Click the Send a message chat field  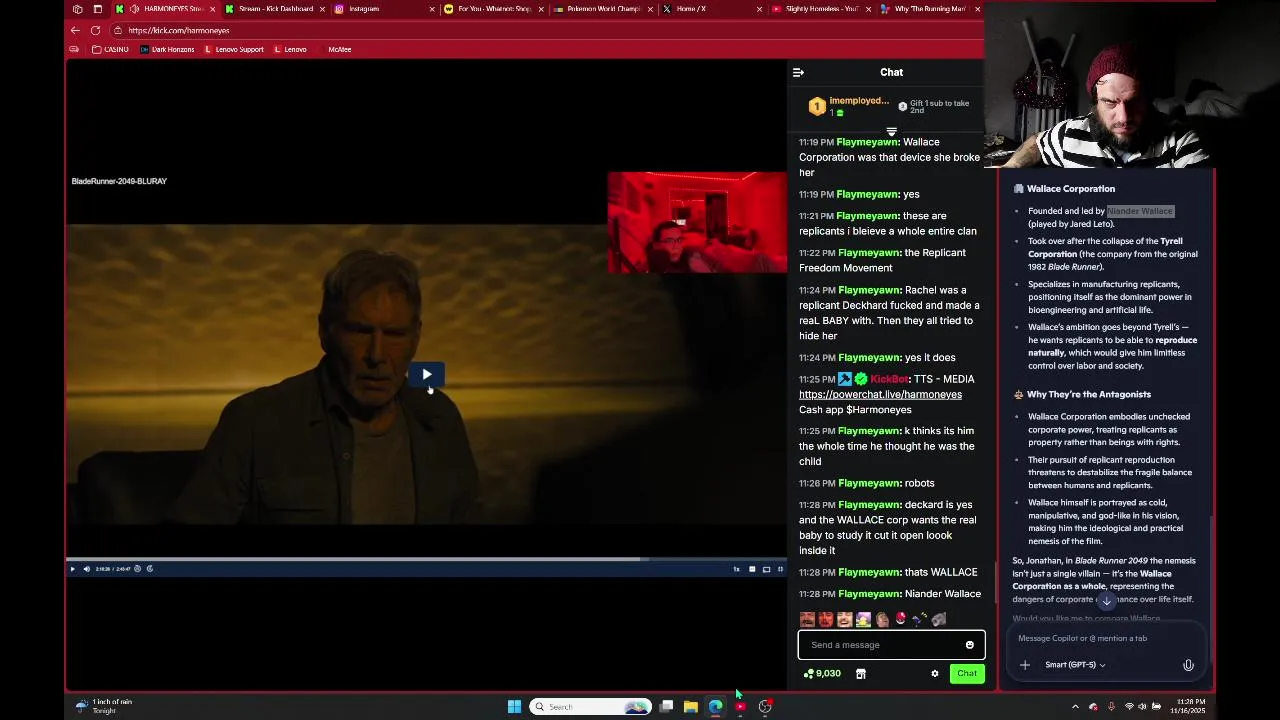pos(891,645)
